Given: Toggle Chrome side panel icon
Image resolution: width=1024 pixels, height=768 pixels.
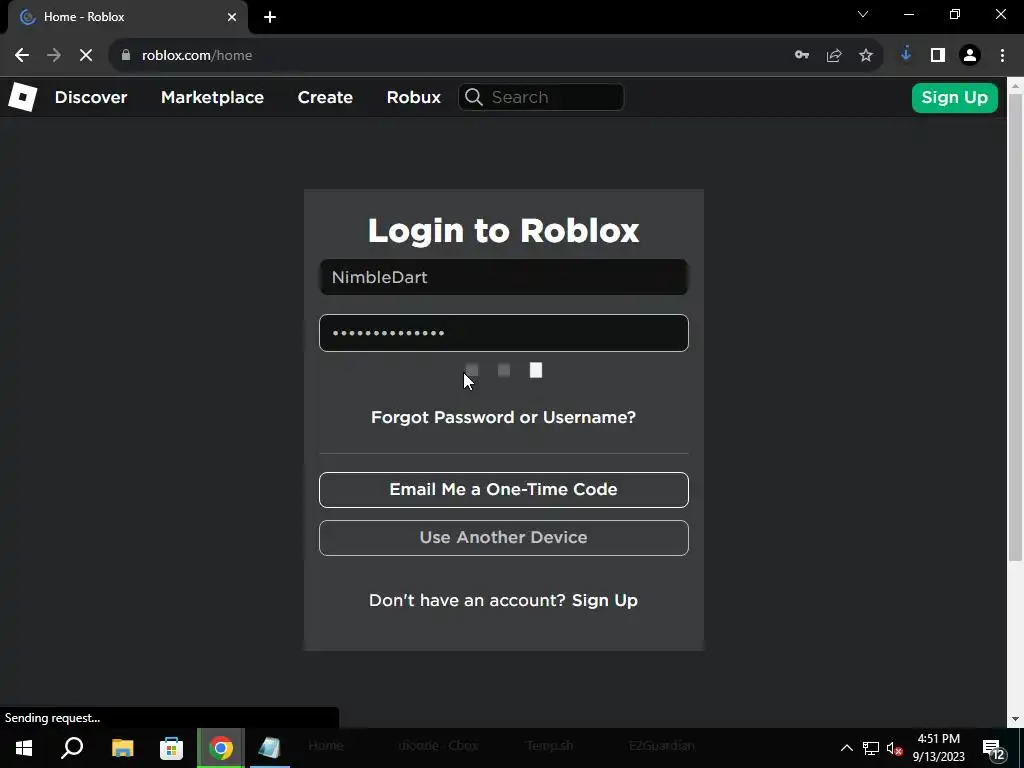Looking at the screenshot, I should pyautogui.click(x=938, y=56).
